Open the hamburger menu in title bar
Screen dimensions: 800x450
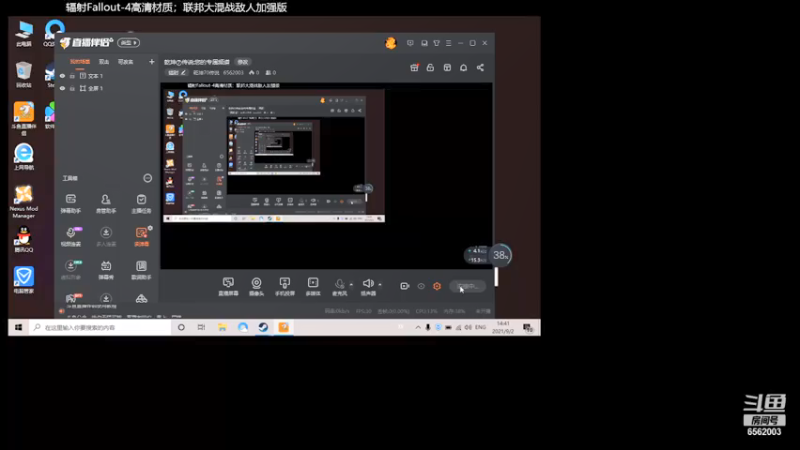[448, 43]
